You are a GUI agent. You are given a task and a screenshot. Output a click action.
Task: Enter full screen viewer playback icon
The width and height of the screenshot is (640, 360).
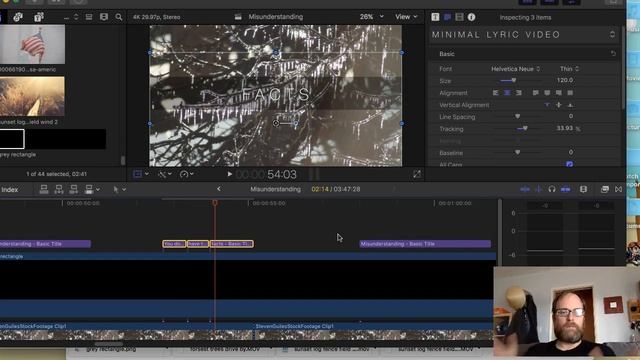click(x=417, y=174)
